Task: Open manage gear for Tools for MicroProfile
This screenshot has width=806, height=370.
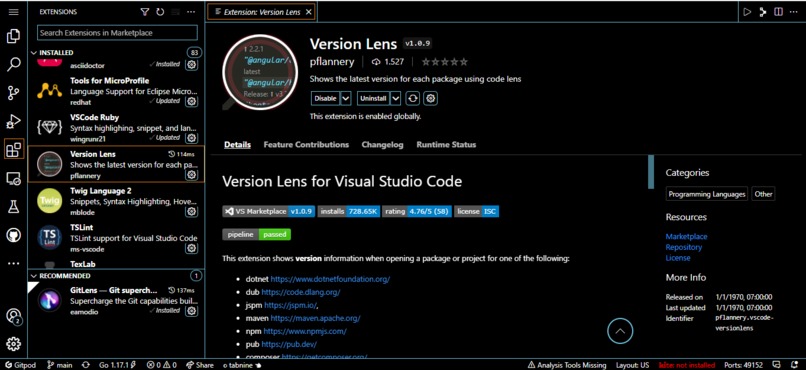Action: (x=192, y=101)
